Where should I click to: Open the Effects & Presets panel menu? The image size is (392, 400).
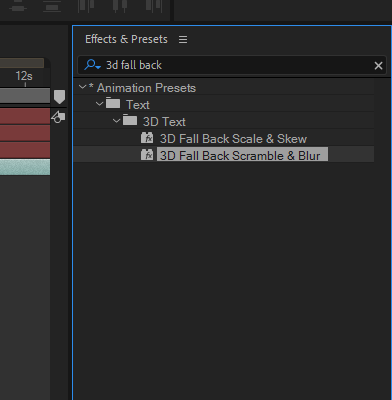tap(183, 40)
